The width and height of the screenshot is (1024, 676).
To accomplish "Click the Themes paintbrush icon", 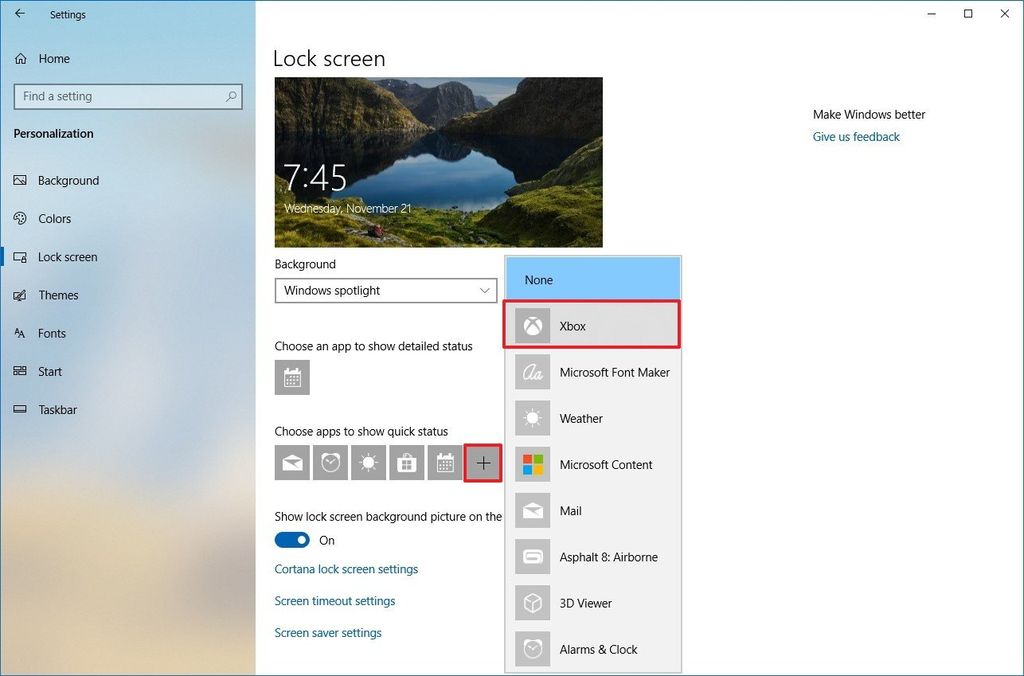I will click(22, 295).
